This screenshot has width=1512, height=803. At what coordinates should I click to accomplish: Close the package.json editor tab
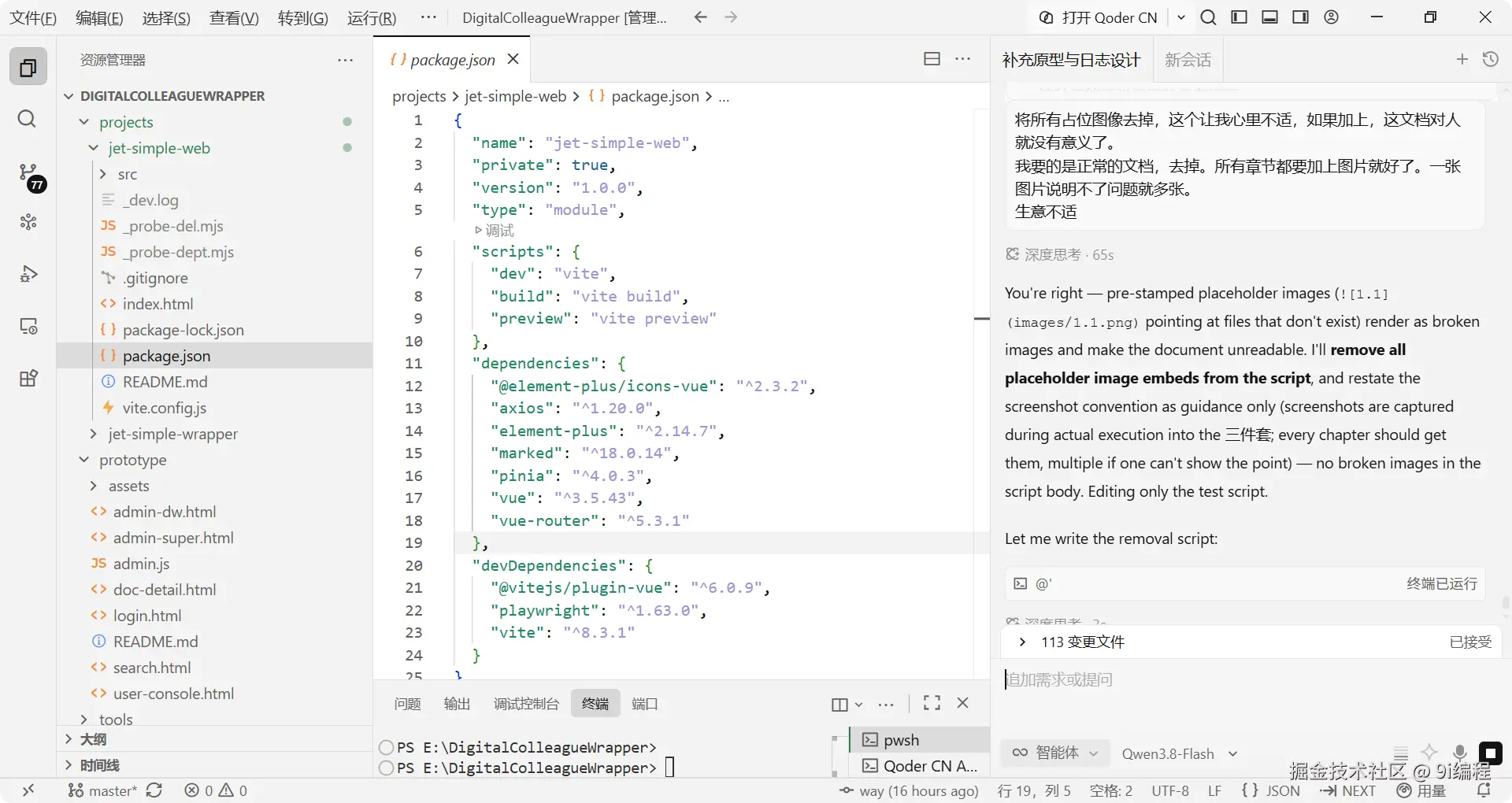coord(513,59)
